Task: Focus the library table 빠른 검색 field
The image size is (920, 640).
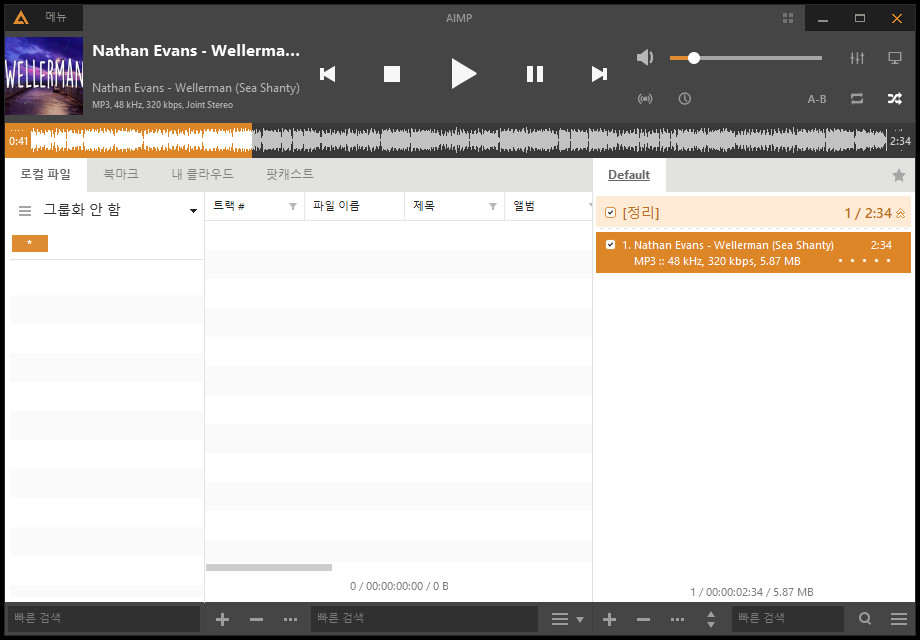Action: pos(424,618)
